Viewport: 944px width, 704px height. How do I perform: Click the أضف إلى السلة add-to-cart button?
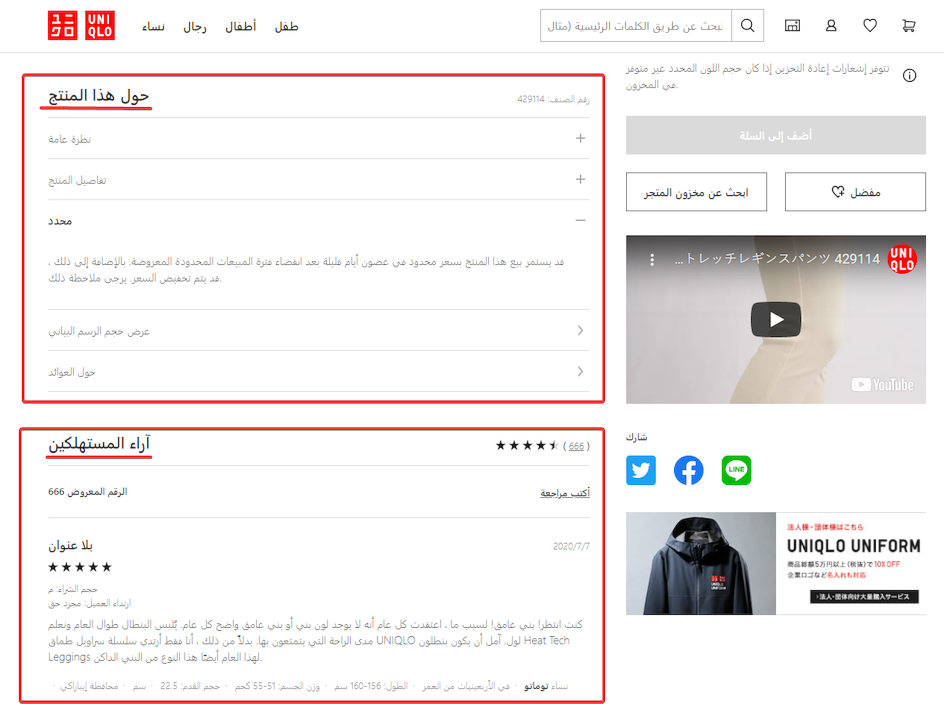(775, 136)
